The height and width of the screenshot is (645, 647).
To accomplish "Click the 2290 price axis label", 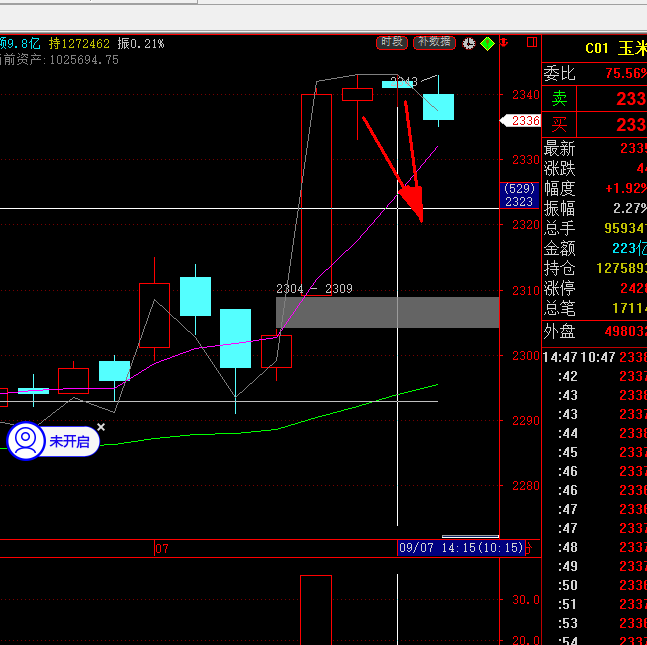I will point(526,421).
